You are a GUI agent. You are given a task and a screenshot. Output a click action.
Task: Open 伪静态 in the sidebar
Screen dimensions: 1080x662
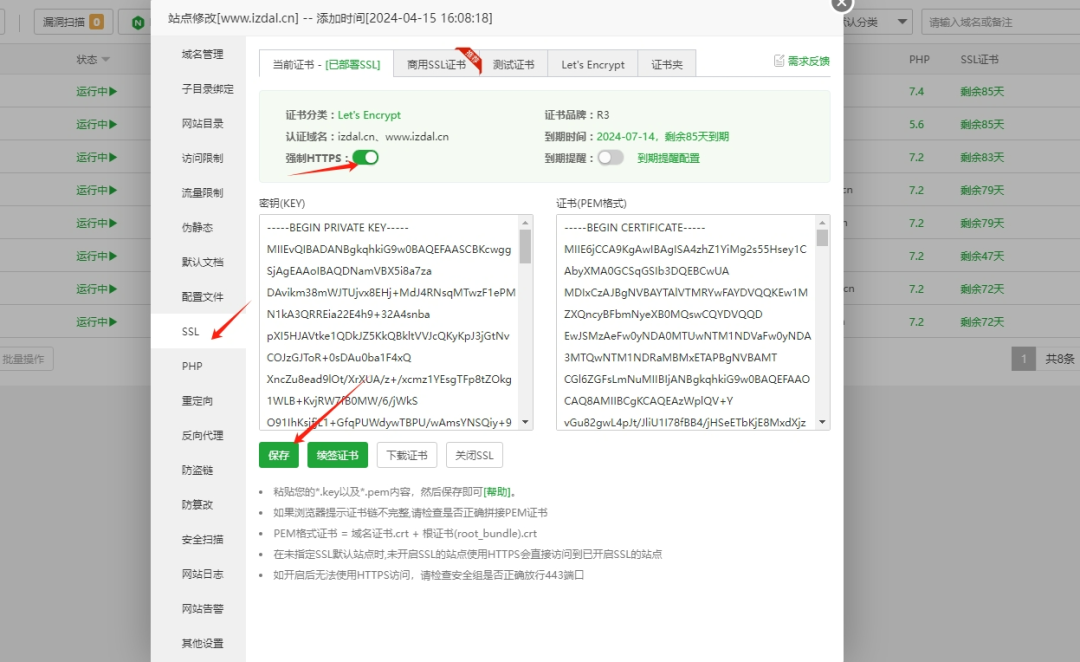click(198, 227)
